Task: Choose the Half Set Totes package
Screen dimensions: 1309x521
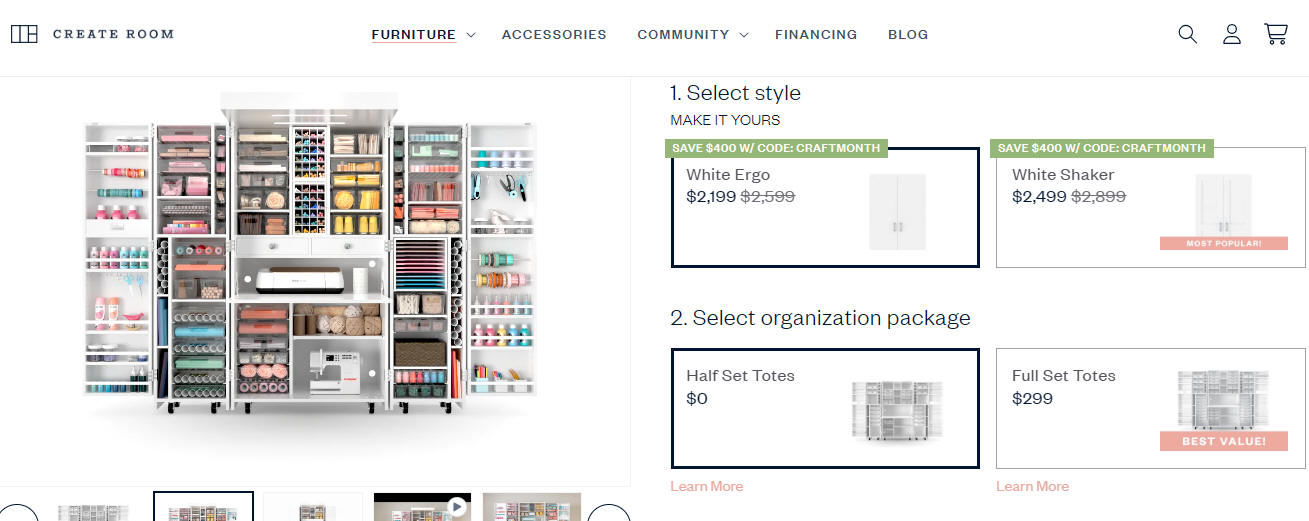Action: pyautogui.click(x=825, y=408)
